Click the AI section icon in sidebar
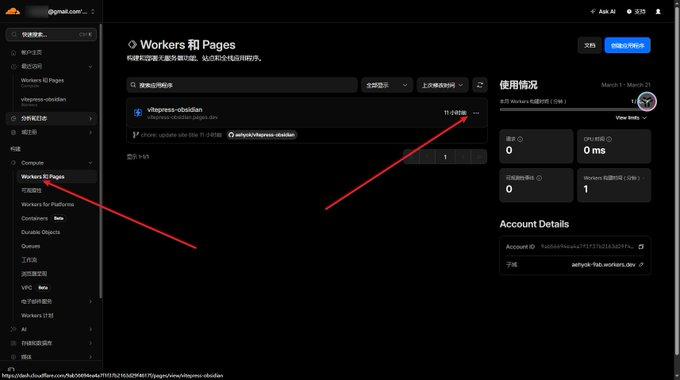The image size is (680, 380). [13, 329]
